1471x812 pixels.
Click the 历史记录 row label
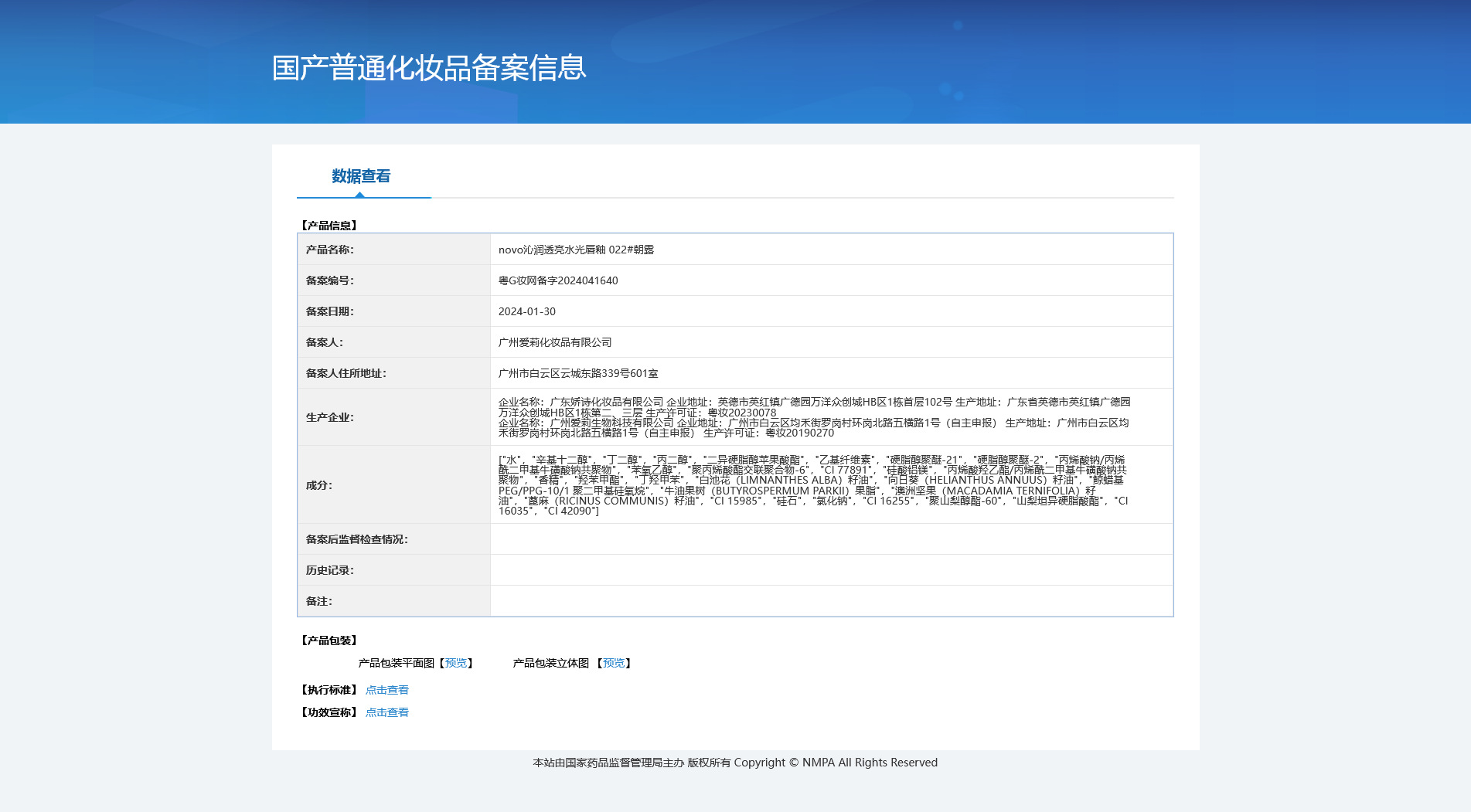click(x=330, y=570)
